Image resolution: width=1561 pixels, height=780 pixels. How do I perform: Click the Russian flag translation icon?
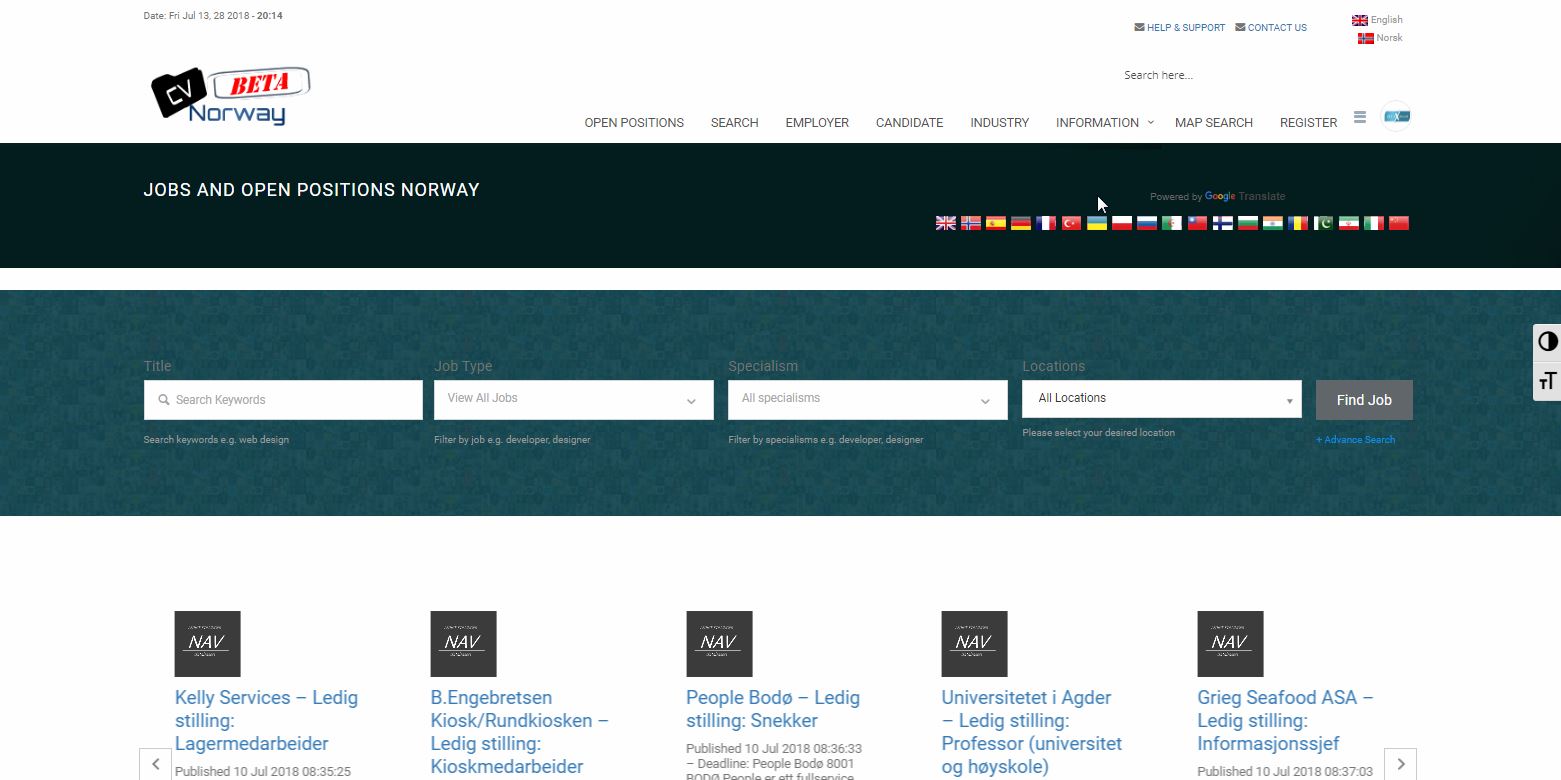point(1147,223)
